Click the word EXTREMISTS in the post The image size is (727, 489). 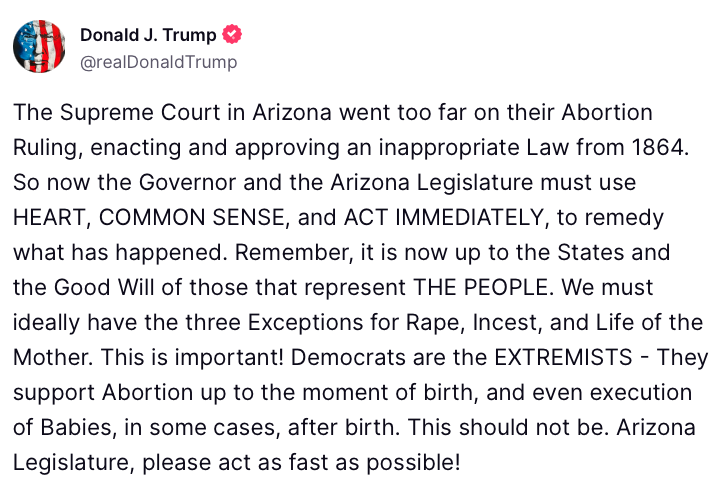tap(563, 357)
